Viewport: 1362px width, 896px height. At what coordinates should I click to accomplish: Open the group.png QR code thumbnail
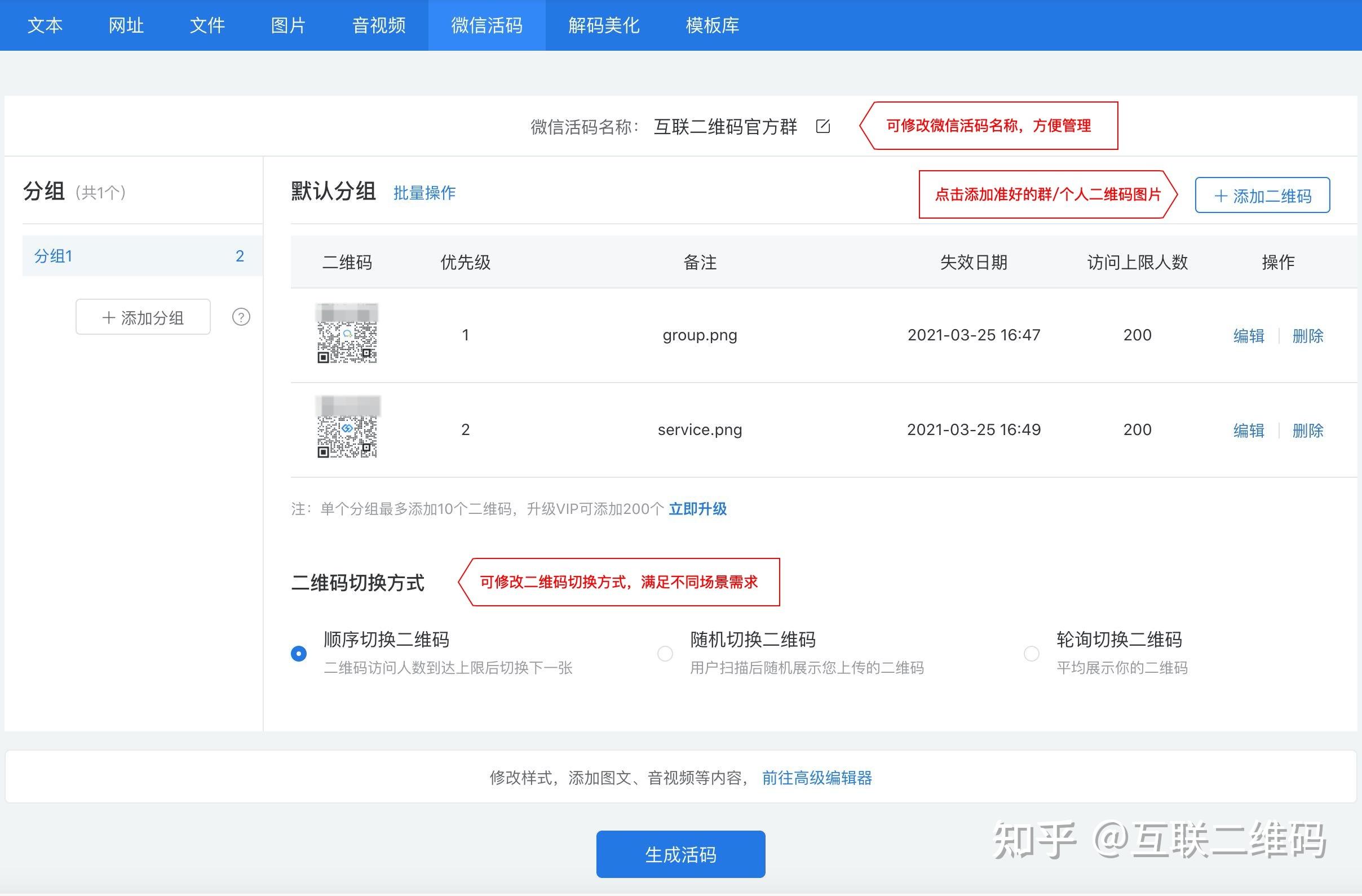(347, 334)
